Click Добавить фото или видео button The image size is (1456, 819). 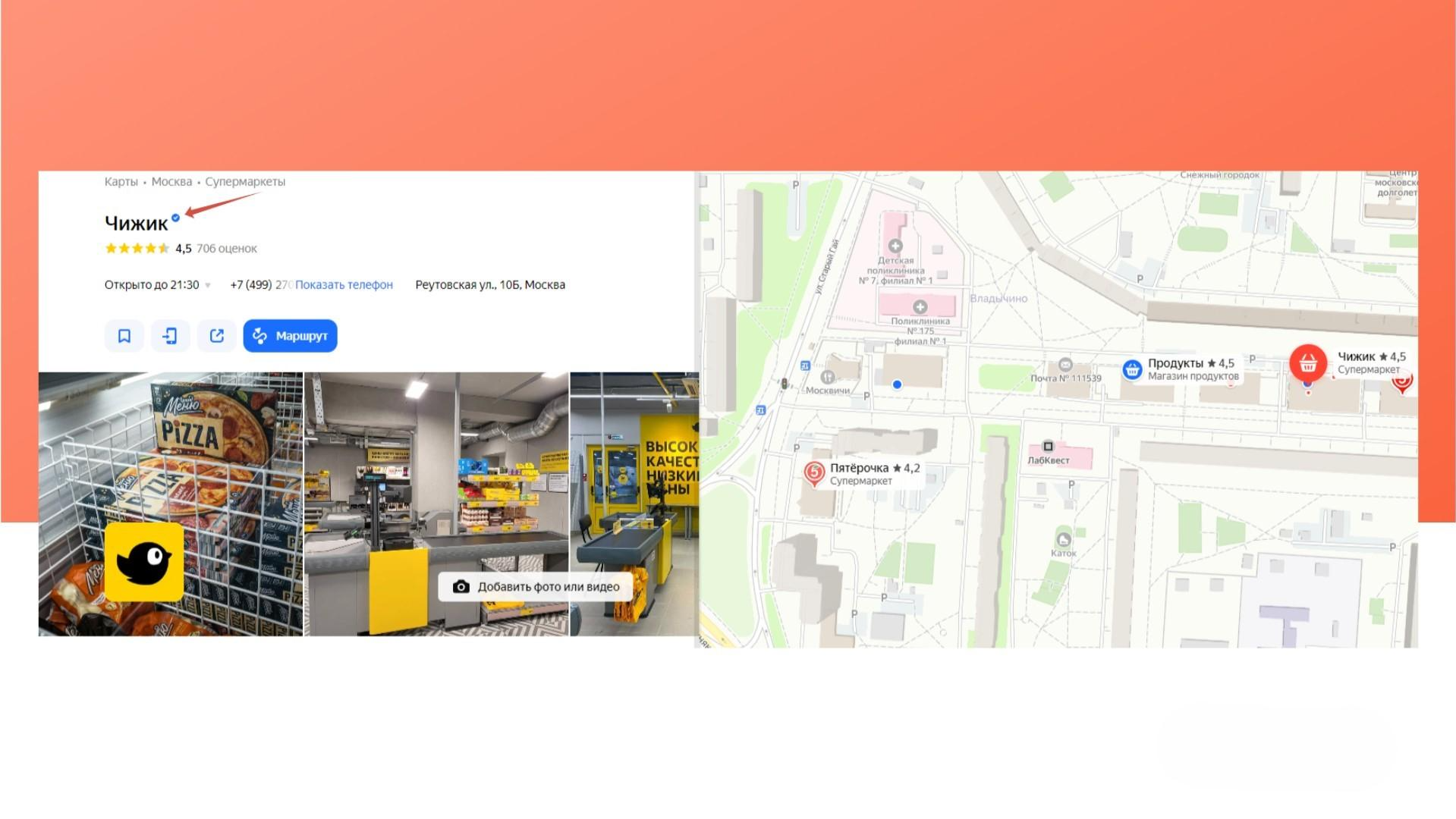[536, 587]
